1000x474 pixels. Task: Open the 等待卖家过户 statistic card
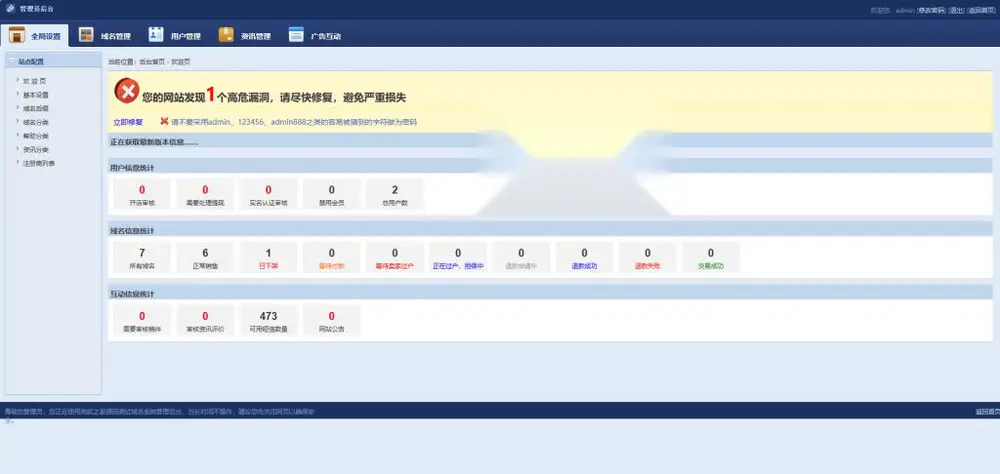[x=395, y=257]
